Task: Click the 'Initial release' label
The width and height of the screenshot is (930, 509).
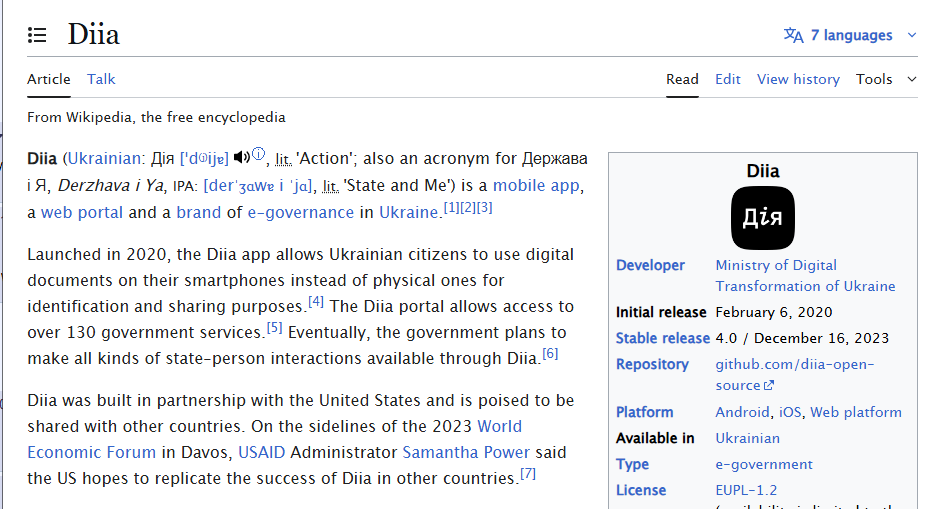Action: point(661,312)
